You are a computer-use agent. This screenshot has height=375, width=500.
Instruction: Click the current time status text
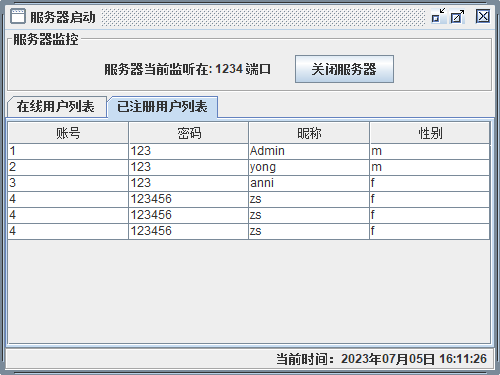click(x=381, y=359)
